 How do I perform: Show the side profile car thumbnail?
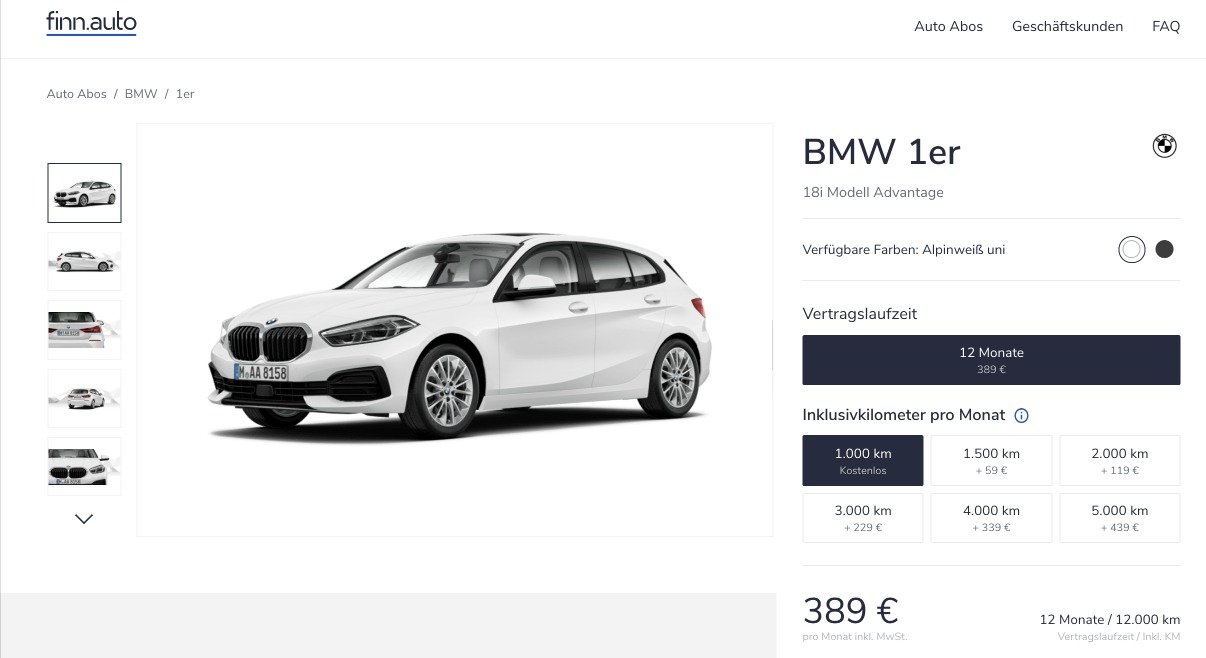click(84, 262)
